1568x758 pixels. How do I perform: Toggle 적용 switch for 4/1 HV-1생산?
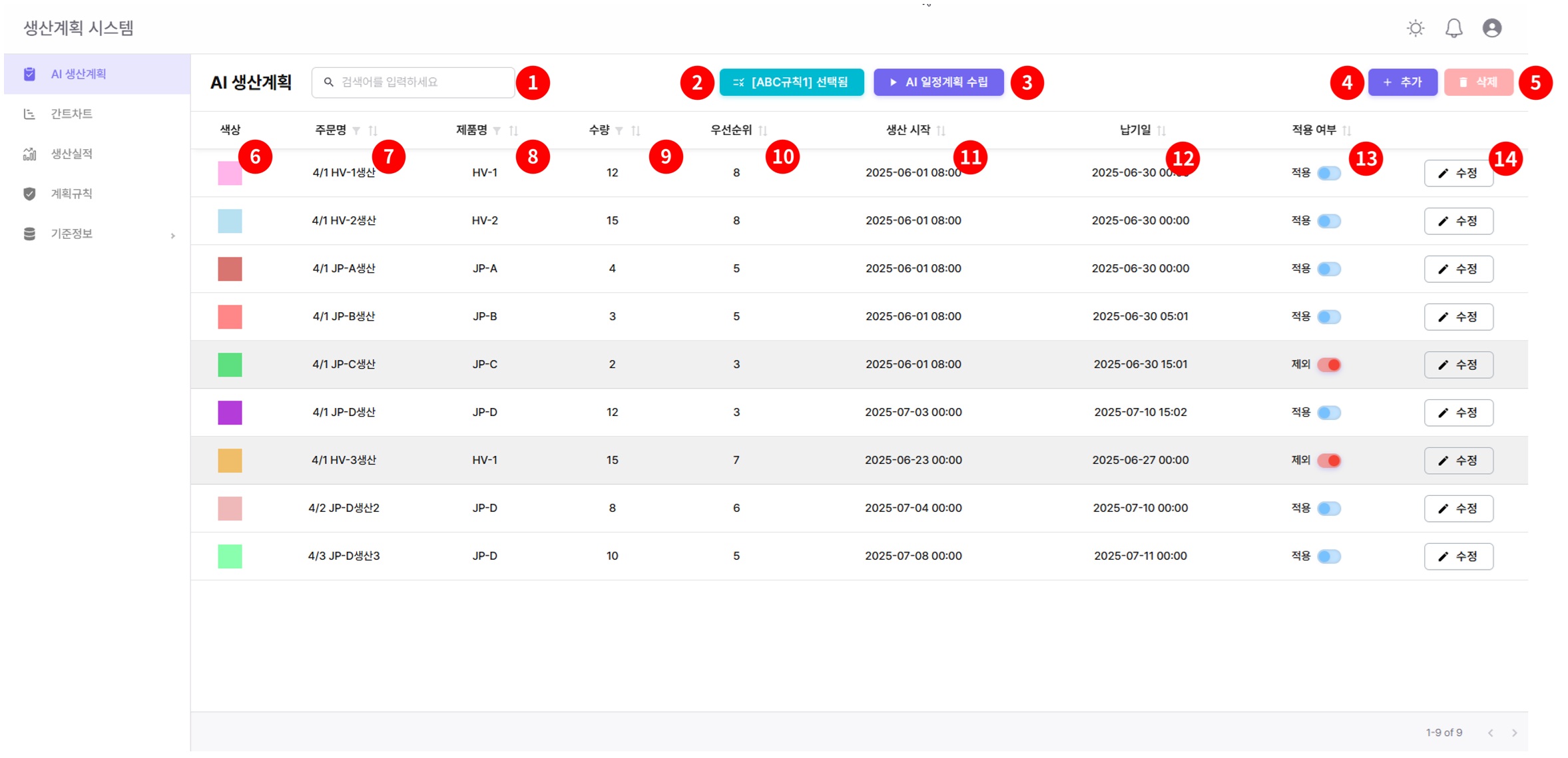pyautogui.click(x=1328, y=173)
